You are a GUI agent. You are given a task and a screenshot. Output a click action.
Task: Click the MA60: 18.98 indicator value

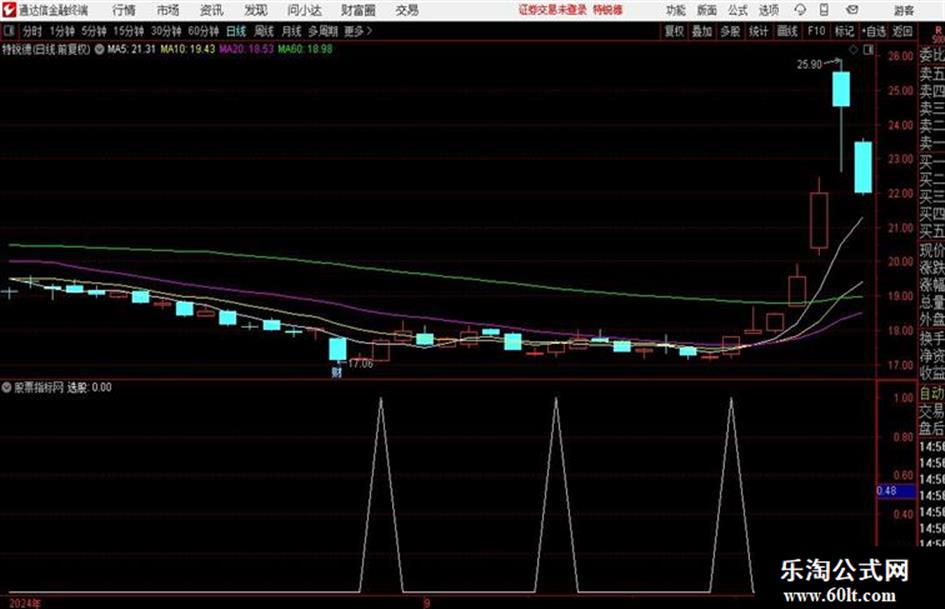coord(305,49)
